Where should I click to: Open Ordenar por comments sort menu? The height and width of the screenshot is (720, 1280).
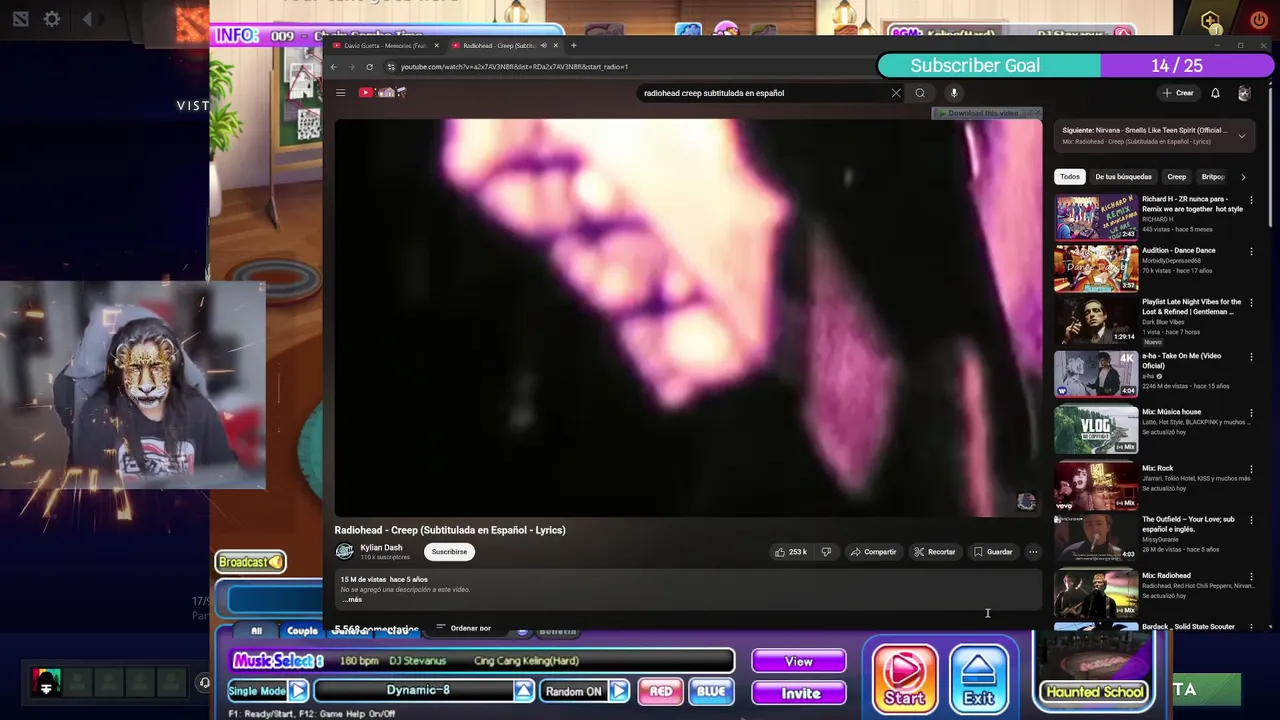pyautogui.click(x=464, y=628)
